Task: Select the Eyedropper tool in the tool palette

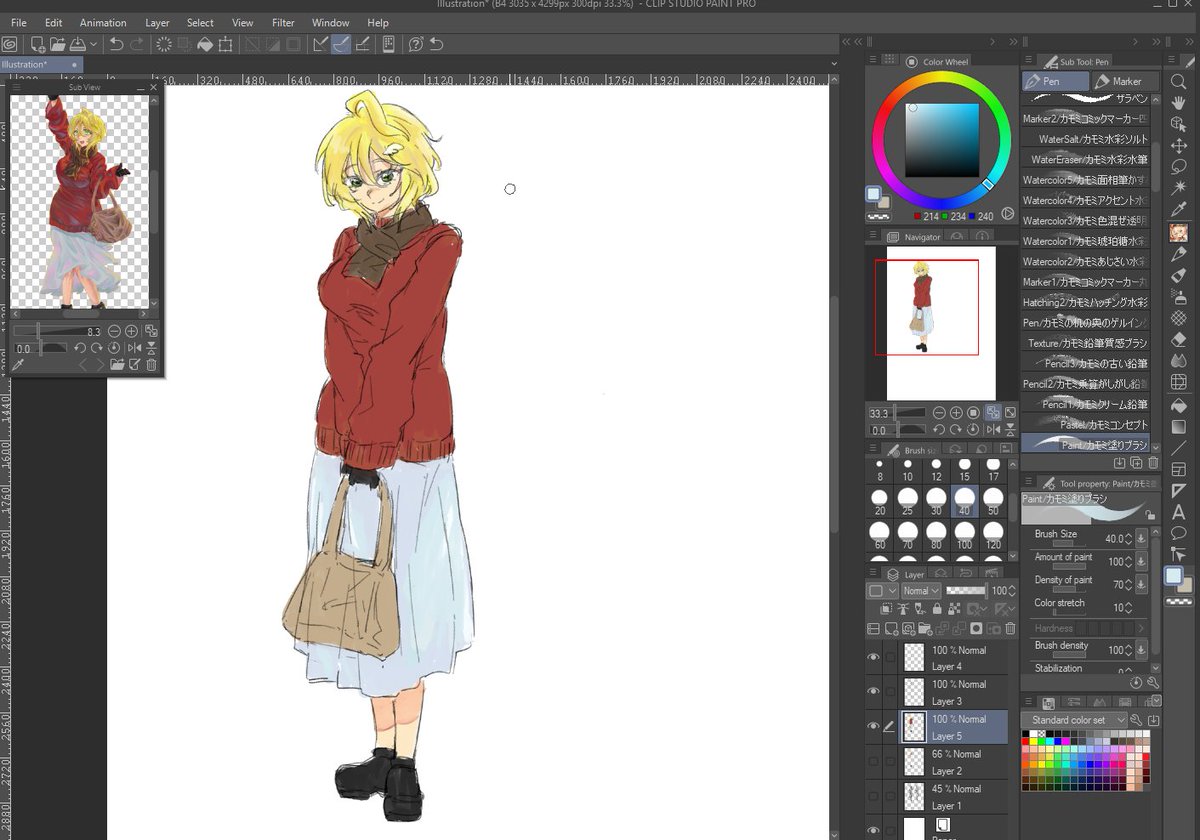Action: (x=1179, y=210)
